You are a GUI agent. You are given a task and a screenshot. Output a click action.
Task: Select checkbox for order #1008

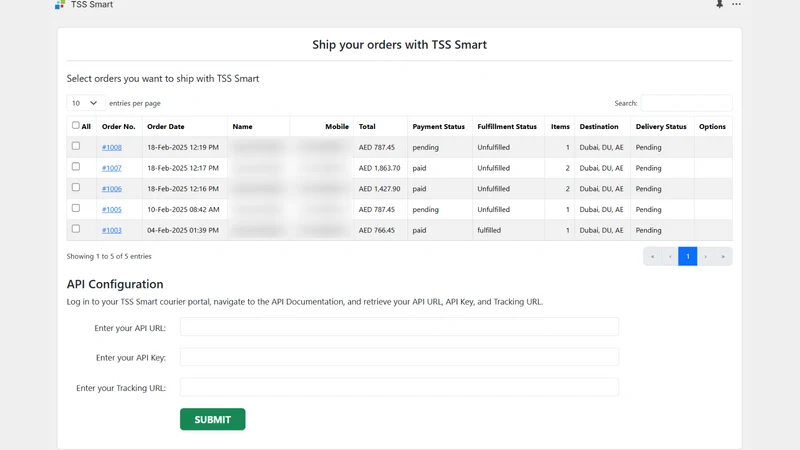pos(76,146)
